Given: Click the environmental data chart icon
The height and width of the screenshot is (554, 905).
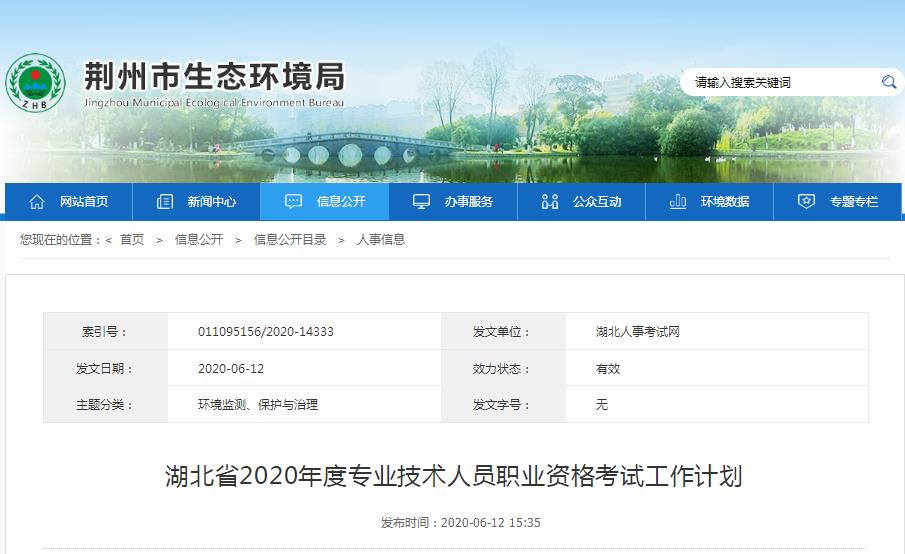Looking at the screenshot, I should [677, 202].
